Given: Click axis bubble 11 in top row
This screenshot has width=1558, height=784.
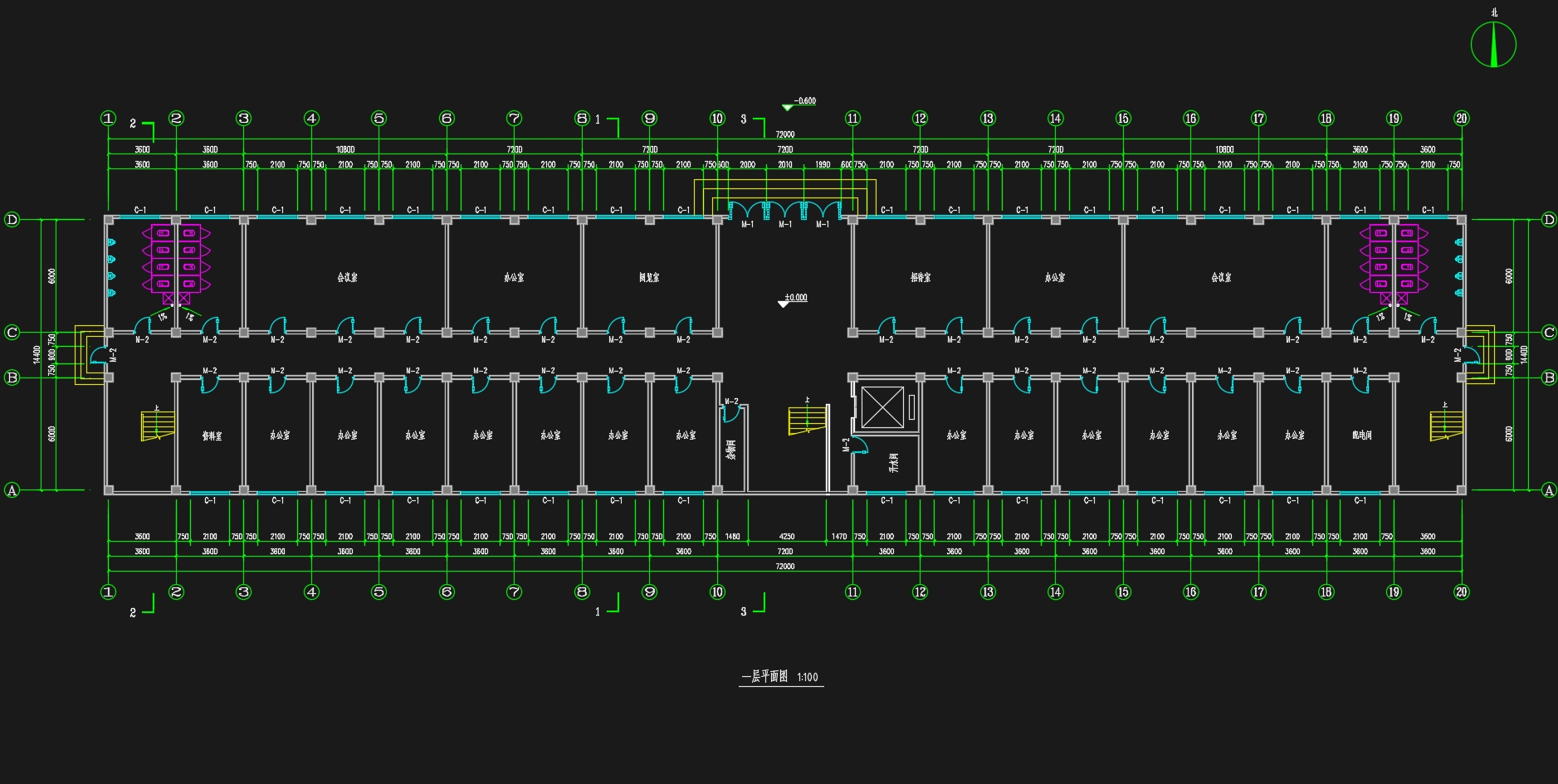Looking at the screenshot, I should (x=852, y=119).
